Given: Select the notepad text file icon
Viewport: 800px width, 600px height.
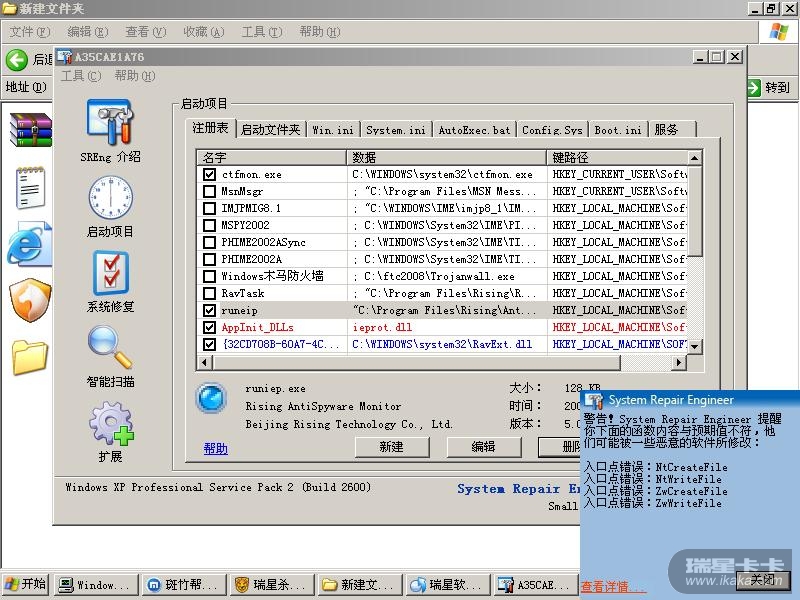Looking at the screenshot, I should tap(31, 188).
